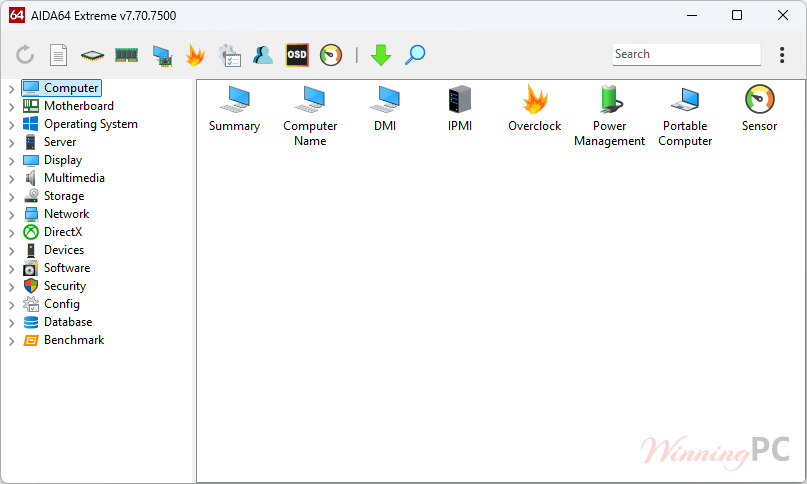Maximize the AIDA64 window
The image size is (807, 484).
[737, 15]
